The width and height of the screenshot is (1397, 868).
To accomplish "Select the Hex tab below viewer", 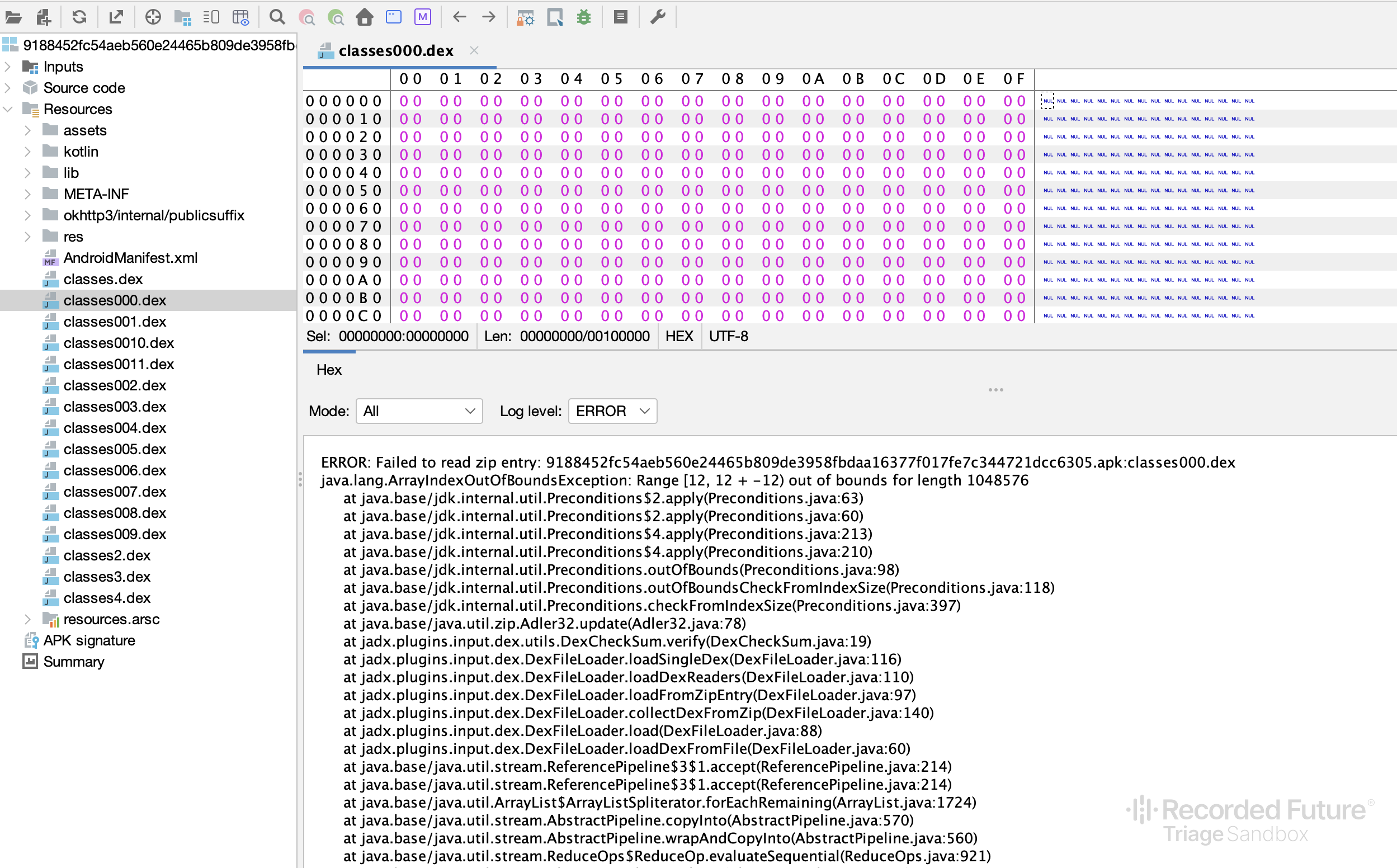I will point(329,370).
